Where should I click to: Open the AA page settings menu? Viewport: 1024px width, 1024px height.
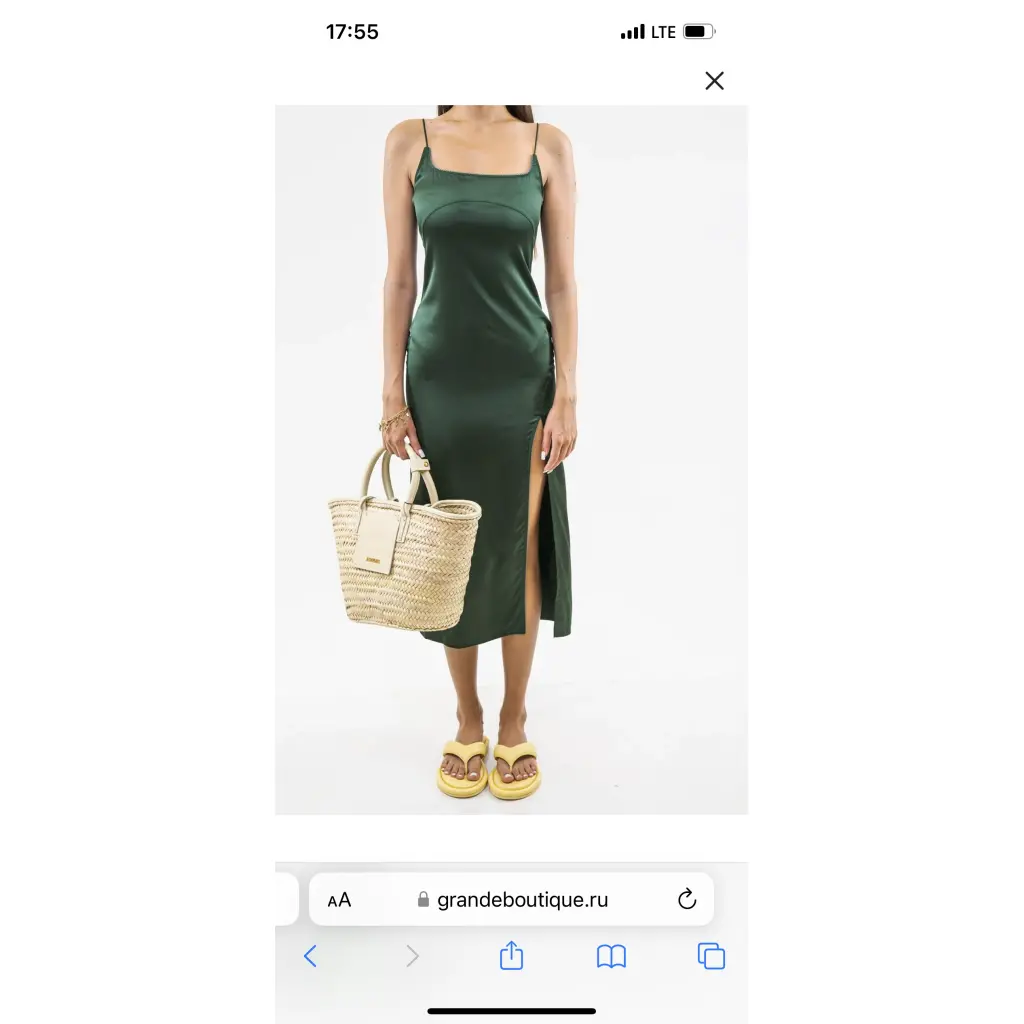339,900
